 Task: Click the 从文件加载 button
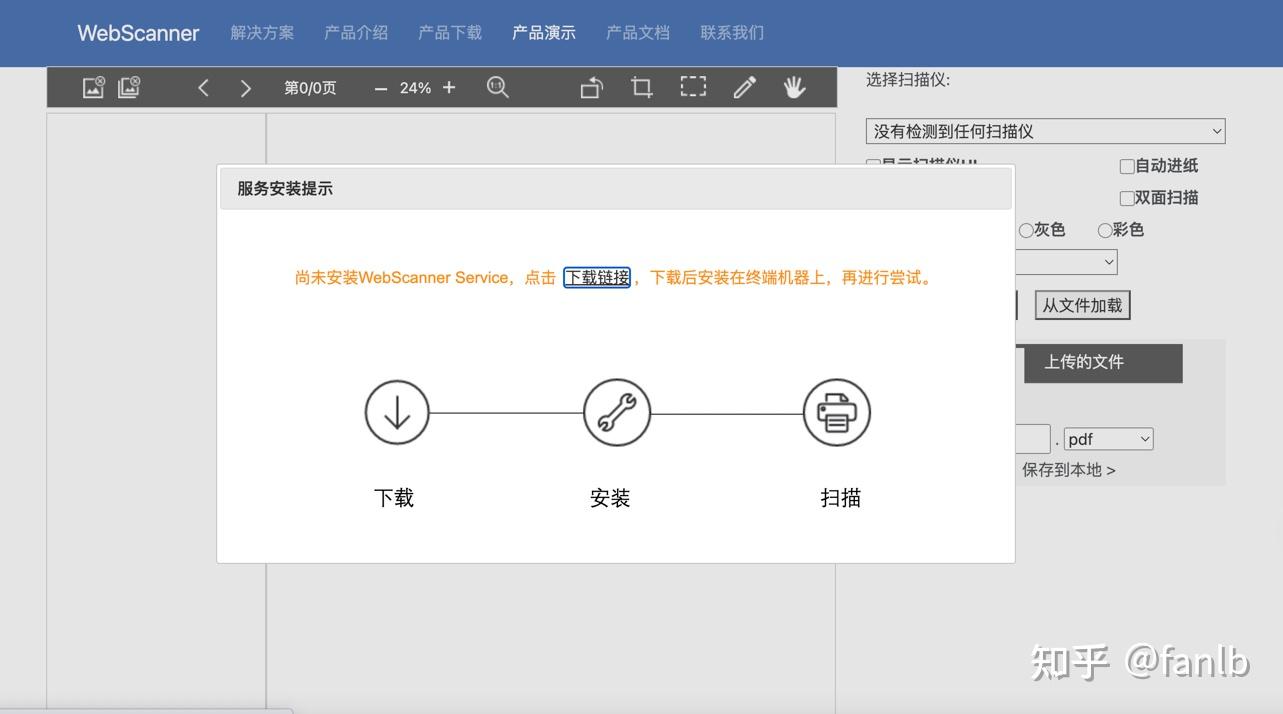[1082, 304]
